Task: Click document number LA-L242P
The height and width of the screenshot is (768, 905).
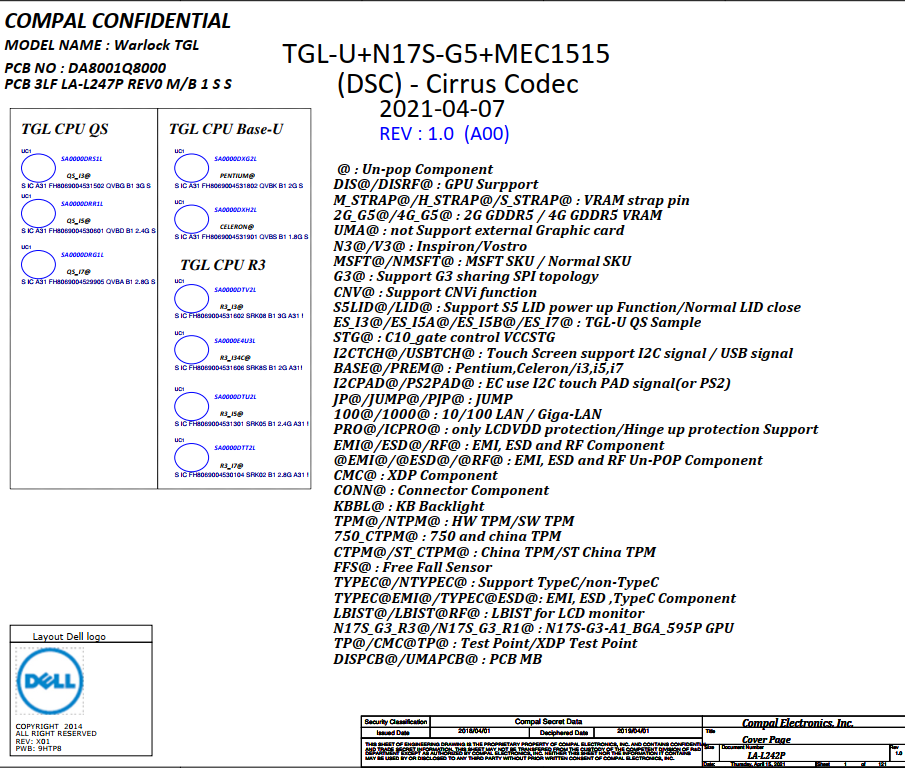Action: coord(766,755)
